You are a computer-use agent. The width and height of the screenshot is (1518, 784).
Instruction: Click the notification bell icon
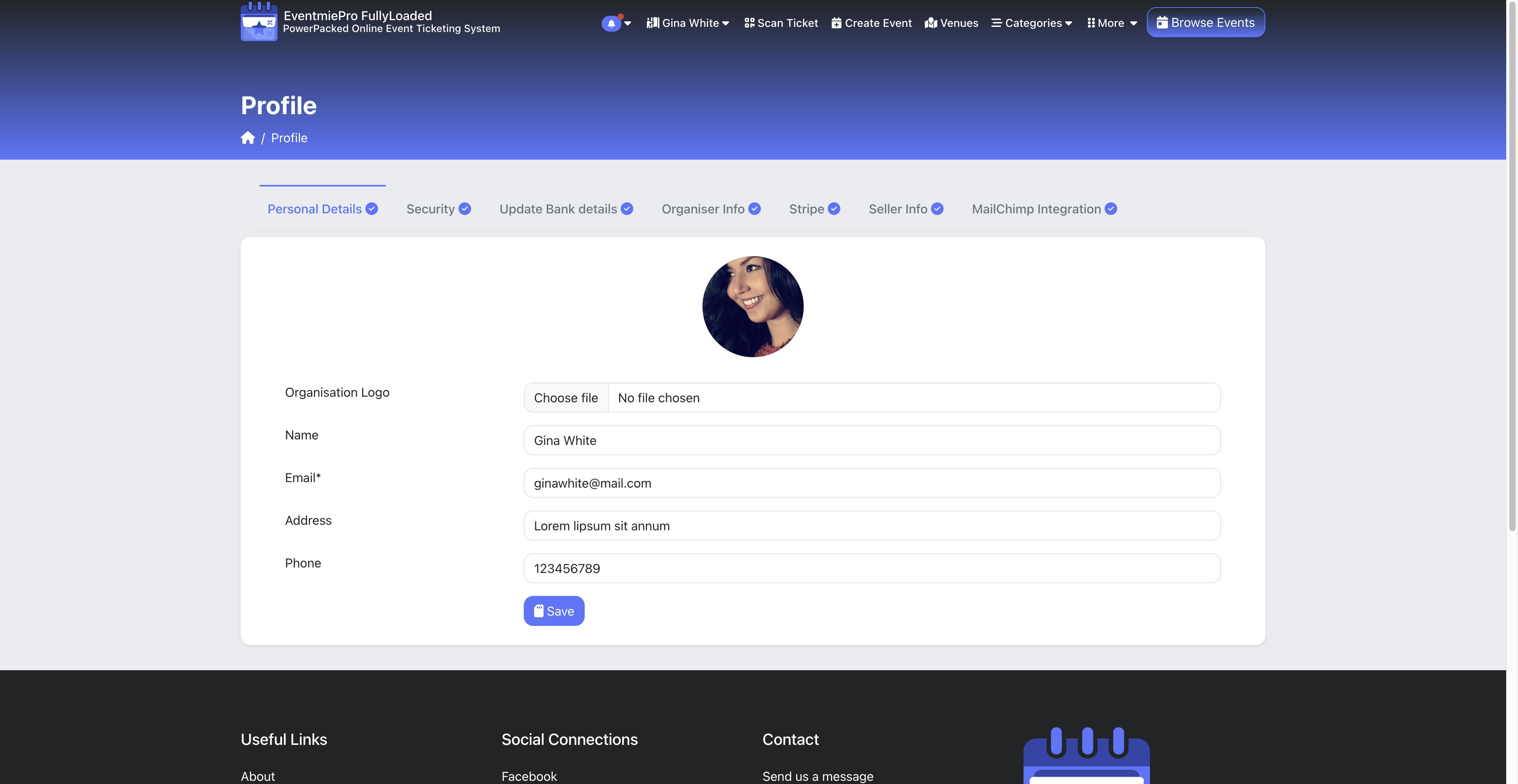pos(611,24)
